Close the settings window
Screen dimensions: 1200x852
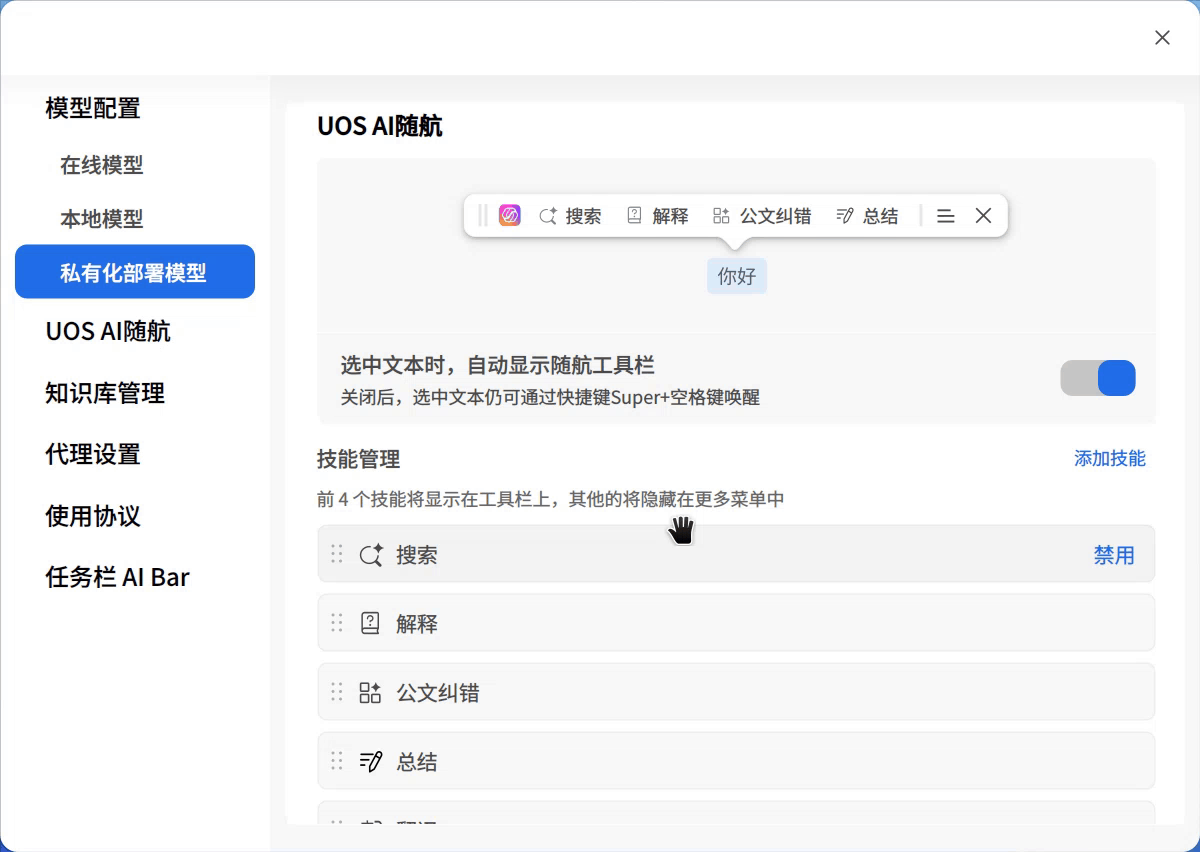[x=1162, y=38]
